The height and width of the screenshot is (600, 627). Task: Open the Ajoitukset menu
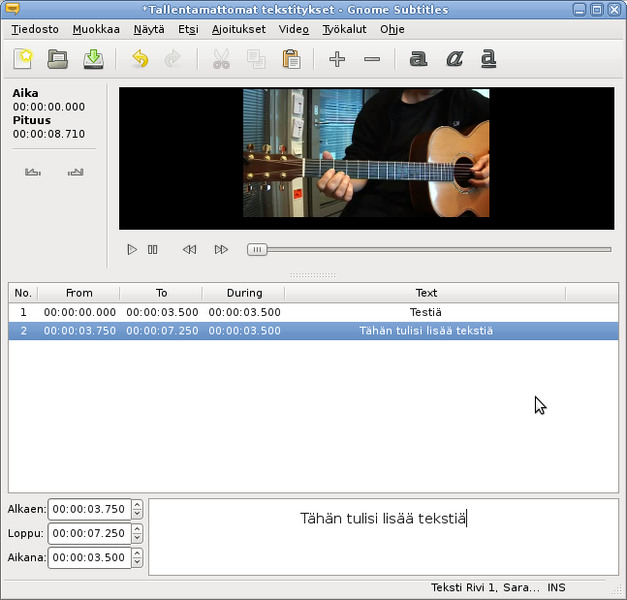point(238,29)
